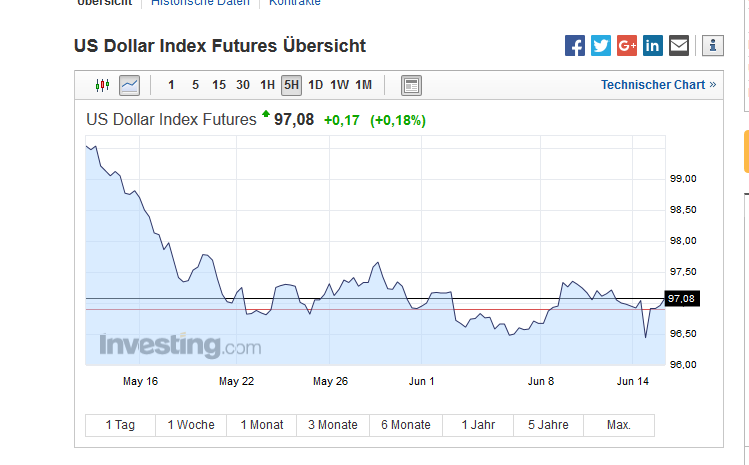Select the 1H interval

(x=267, y=85)
